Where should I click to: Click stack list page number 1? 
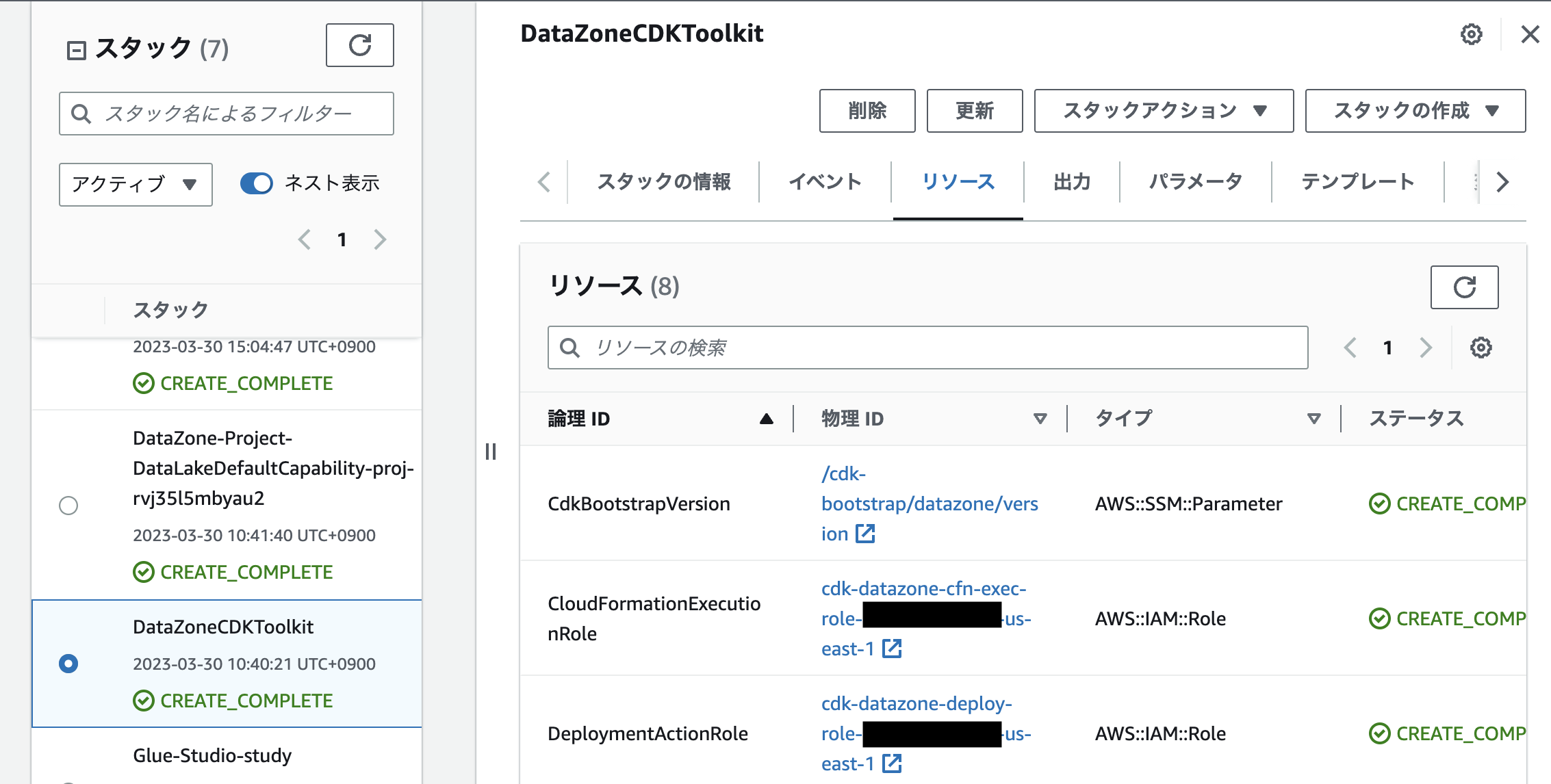342,239
